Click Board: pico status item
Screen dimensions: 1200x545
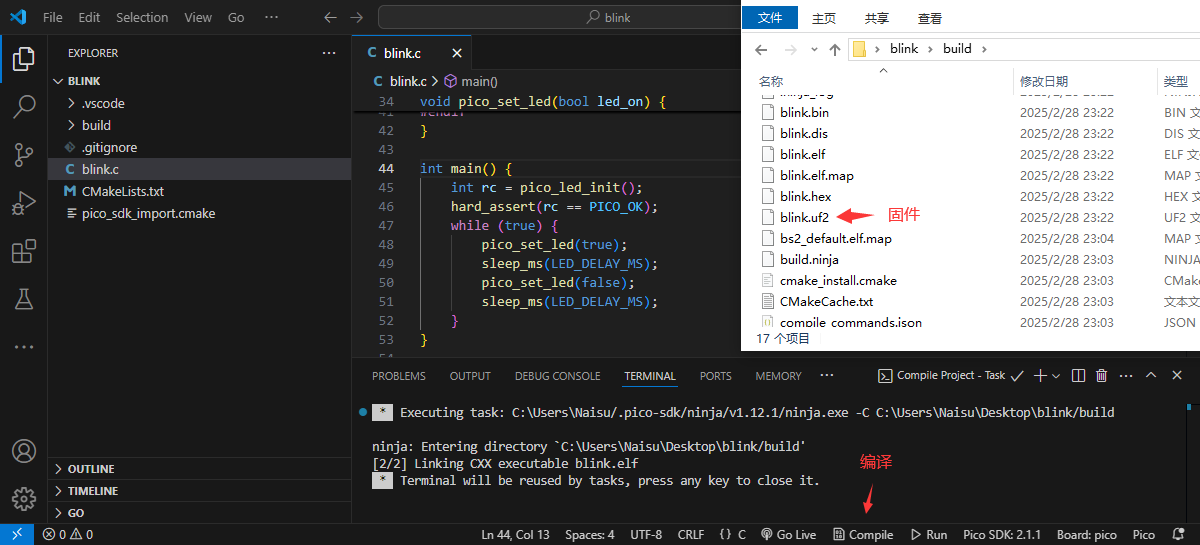1087,535
